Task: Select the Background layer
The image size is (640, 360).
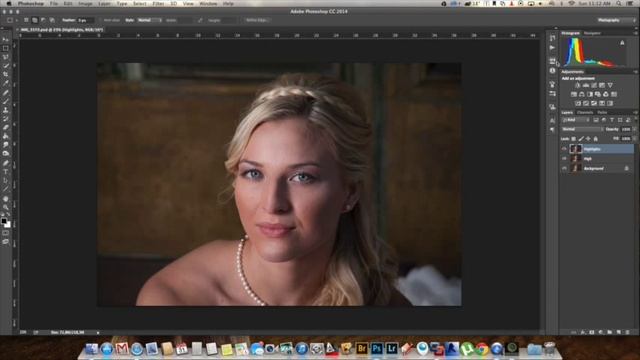Action: [x=598, y=168]
